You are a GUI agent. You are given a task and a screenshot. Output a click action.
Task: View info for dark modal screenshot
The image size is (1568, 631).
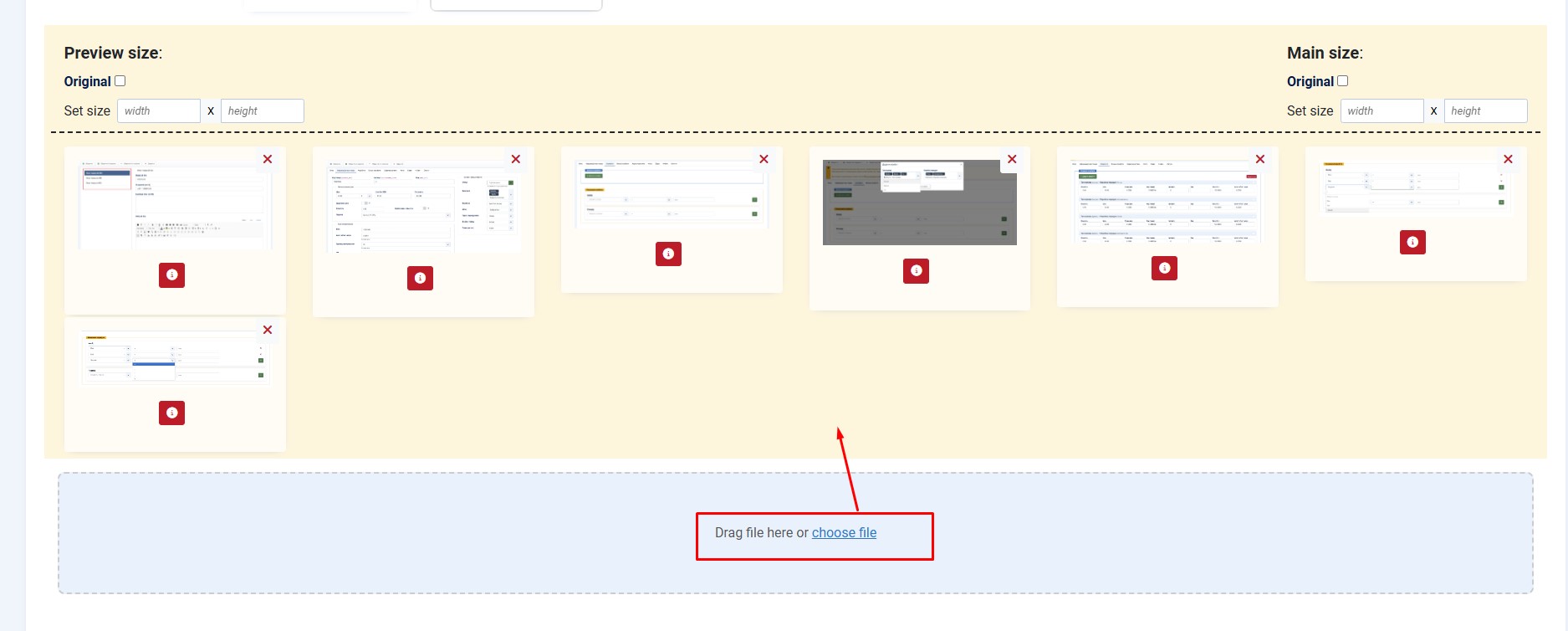tap(916, 271)
